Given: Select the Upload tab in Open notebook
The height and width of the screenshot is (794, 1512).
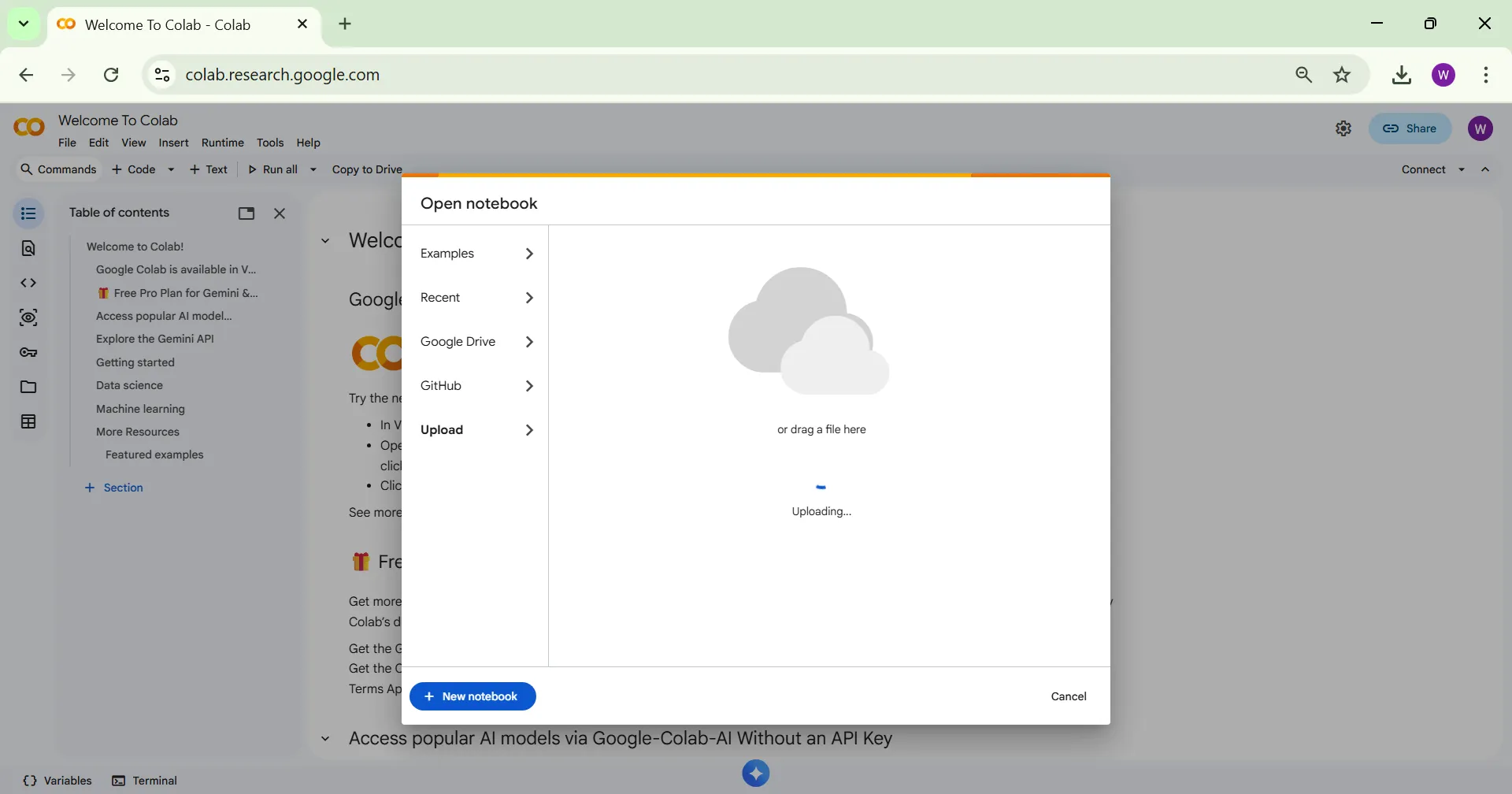Looking at the screenshot, I should tap(476, 430).
